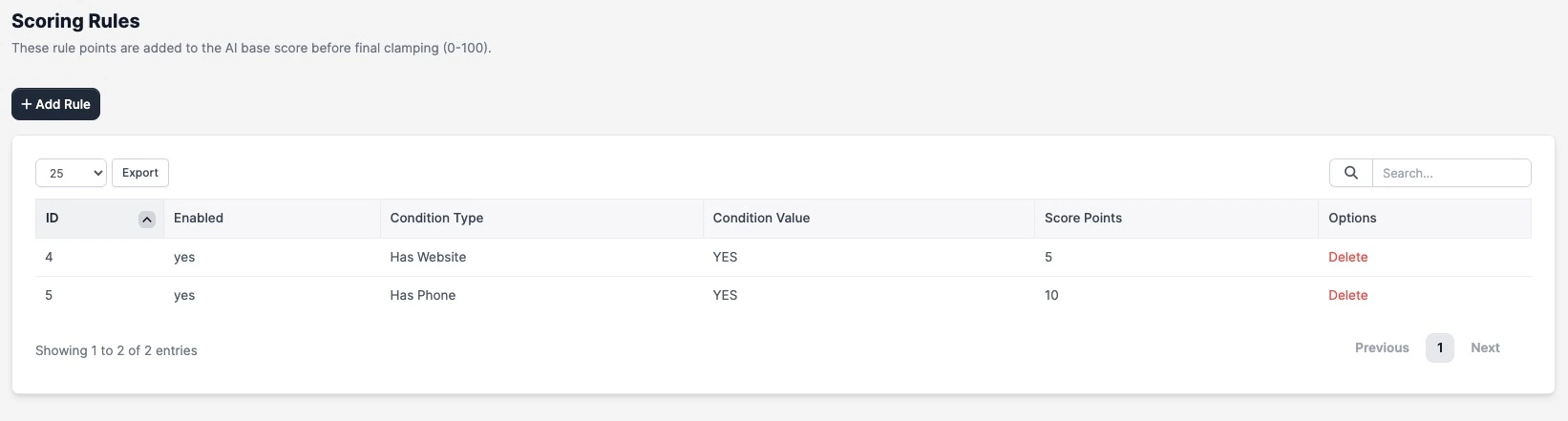Delete the Has Website rule
Screen dimensions: 1568x421
click(x=1347, y=257)
